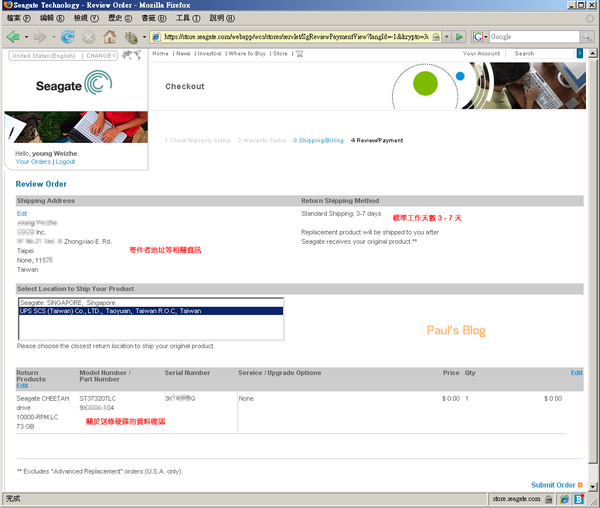
Task: Click the page favicon in the address bar
Action: (x=156, y=37)
